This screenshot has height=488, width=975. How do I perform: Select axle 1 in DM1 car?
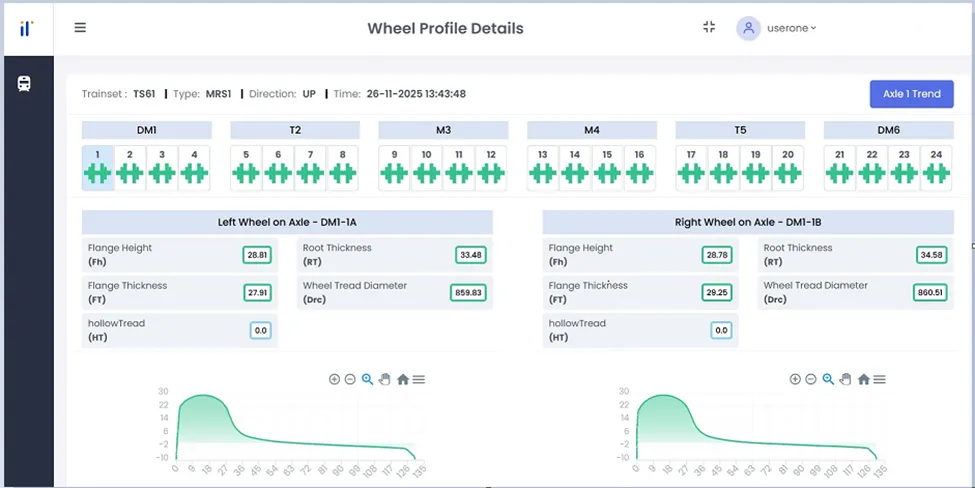(97, 167)
